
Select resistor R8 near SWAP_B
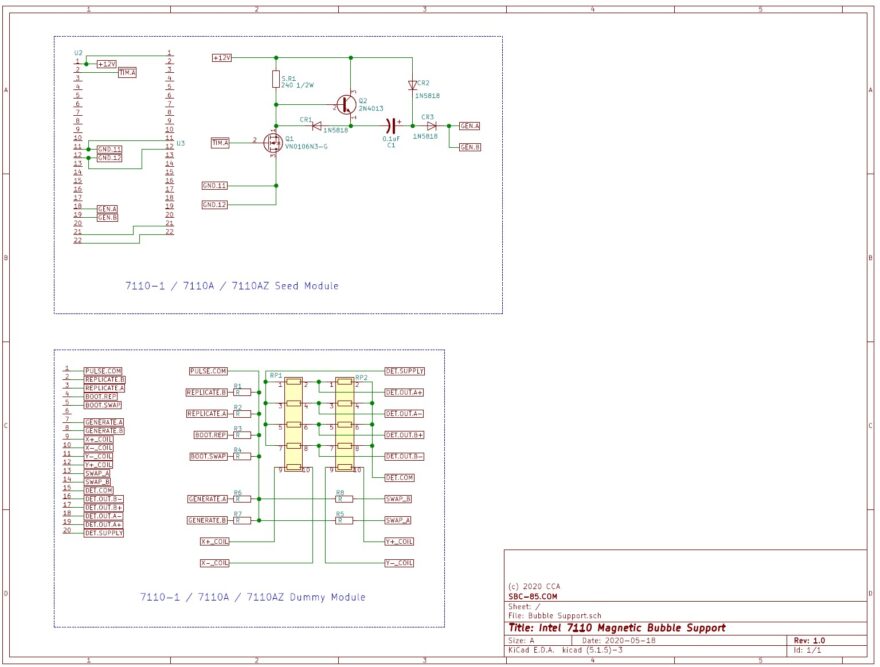tap(340, 499)
